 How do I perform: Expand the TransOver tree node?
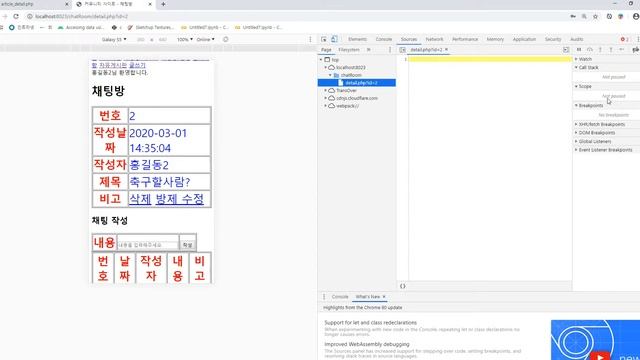(326, 90)
